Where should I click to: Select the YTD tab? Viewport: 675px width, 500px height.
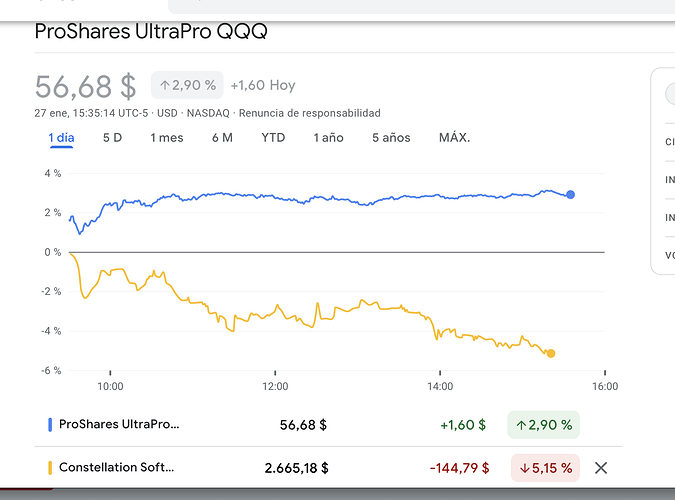273,138
